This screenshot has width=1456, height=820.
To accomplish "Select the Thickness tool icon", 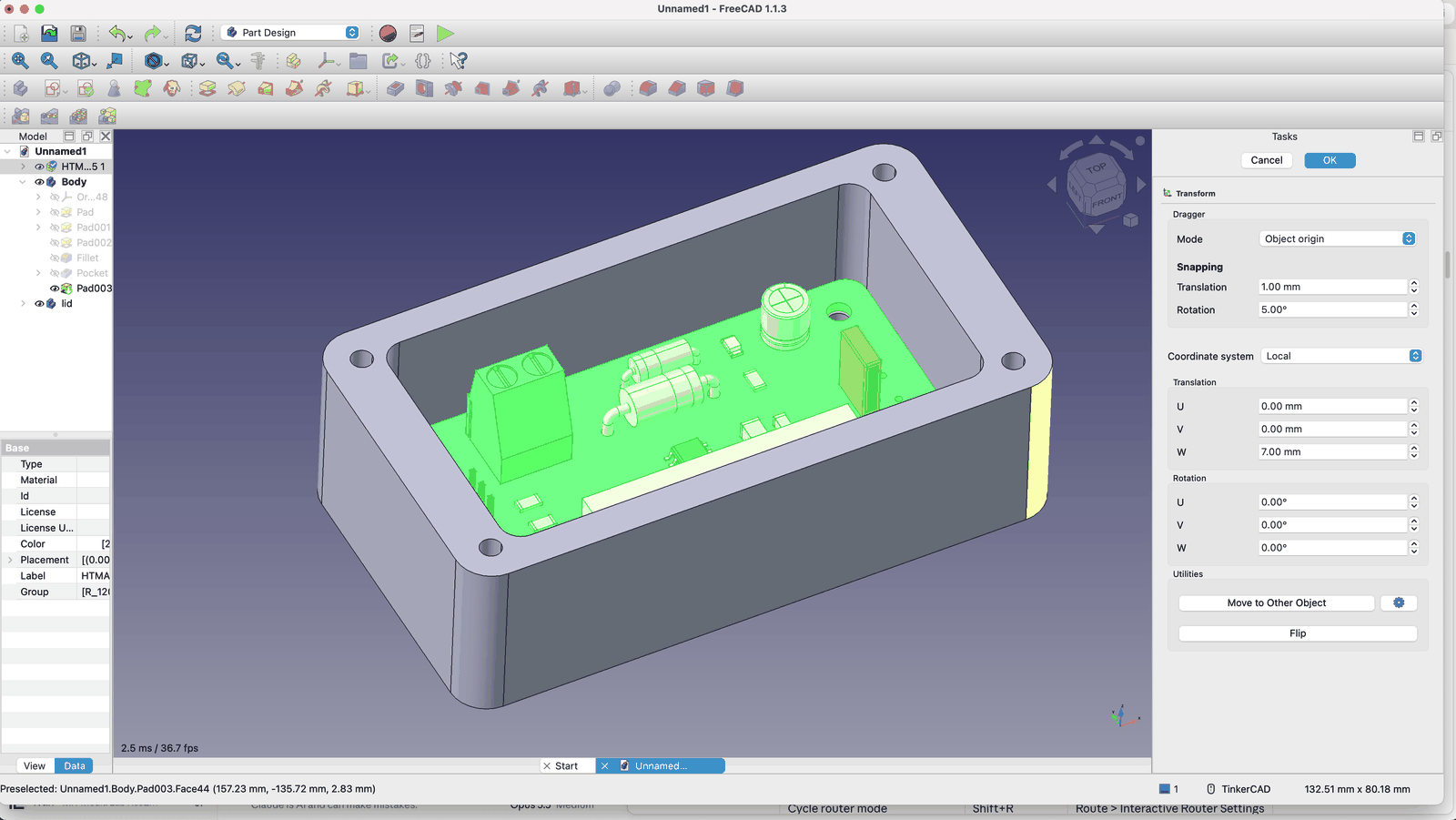I will 735,88.
